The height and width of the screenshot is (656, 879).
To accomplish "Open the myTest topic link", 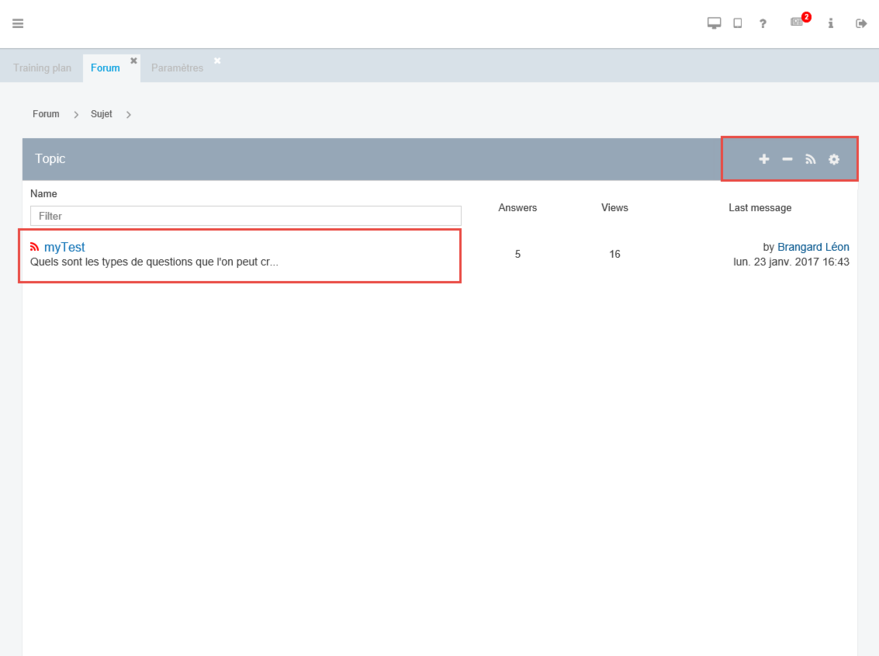I will point(64,247).
